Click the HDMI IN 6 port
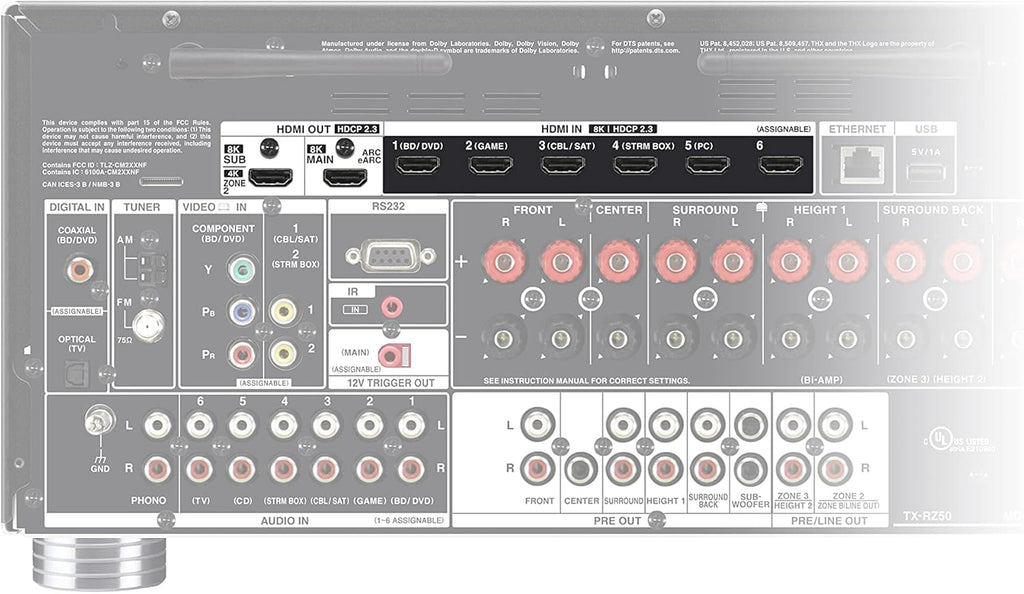Screen dimensions: 1024x594 pos(780,165)
